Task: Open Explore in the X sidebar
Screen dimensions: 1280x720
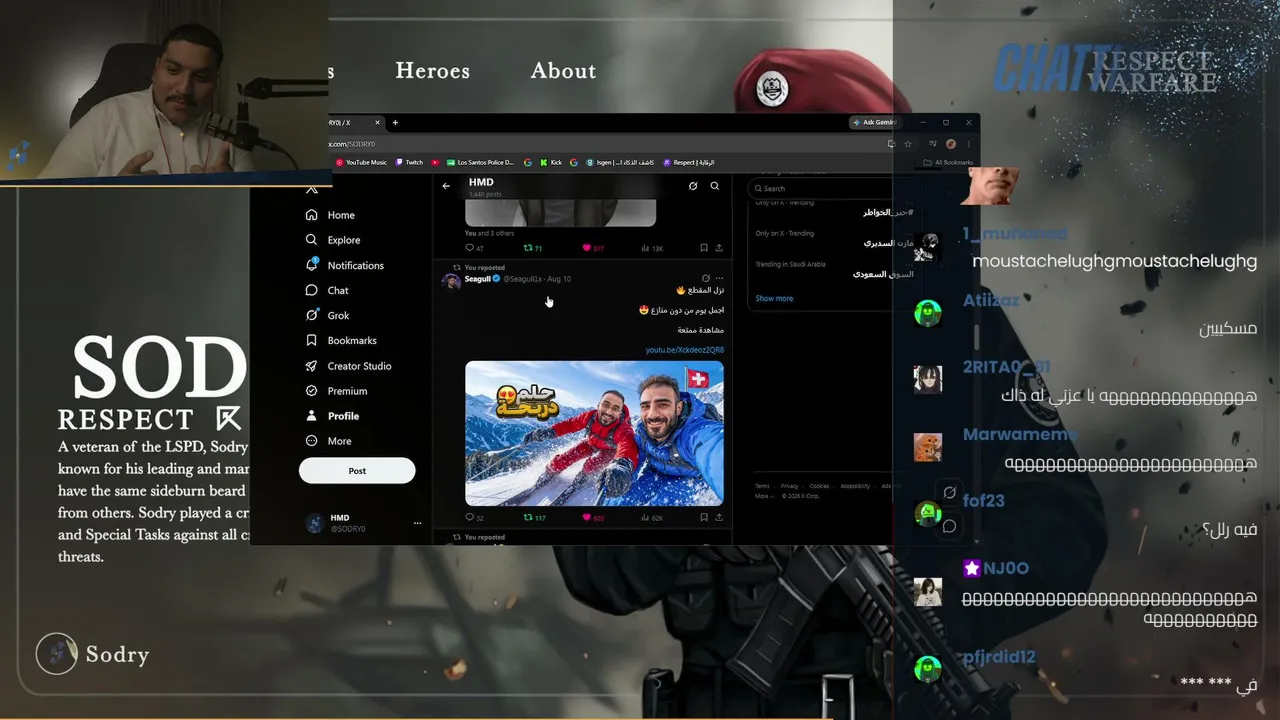Action: point(333,240)
